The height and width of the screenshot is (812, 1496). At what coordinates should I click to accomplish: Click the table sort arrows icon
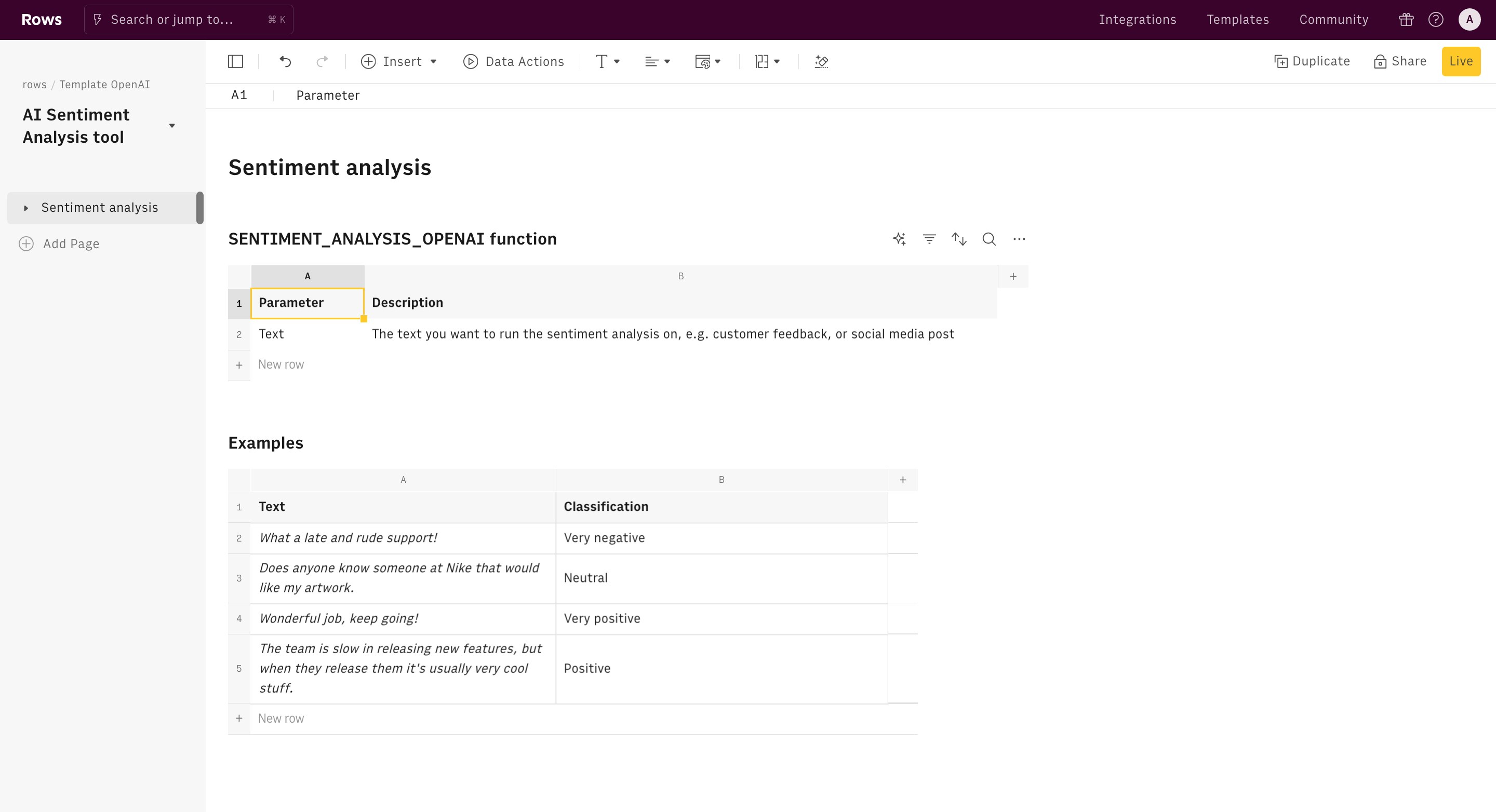pyautogui.click(x=959, y=239)
